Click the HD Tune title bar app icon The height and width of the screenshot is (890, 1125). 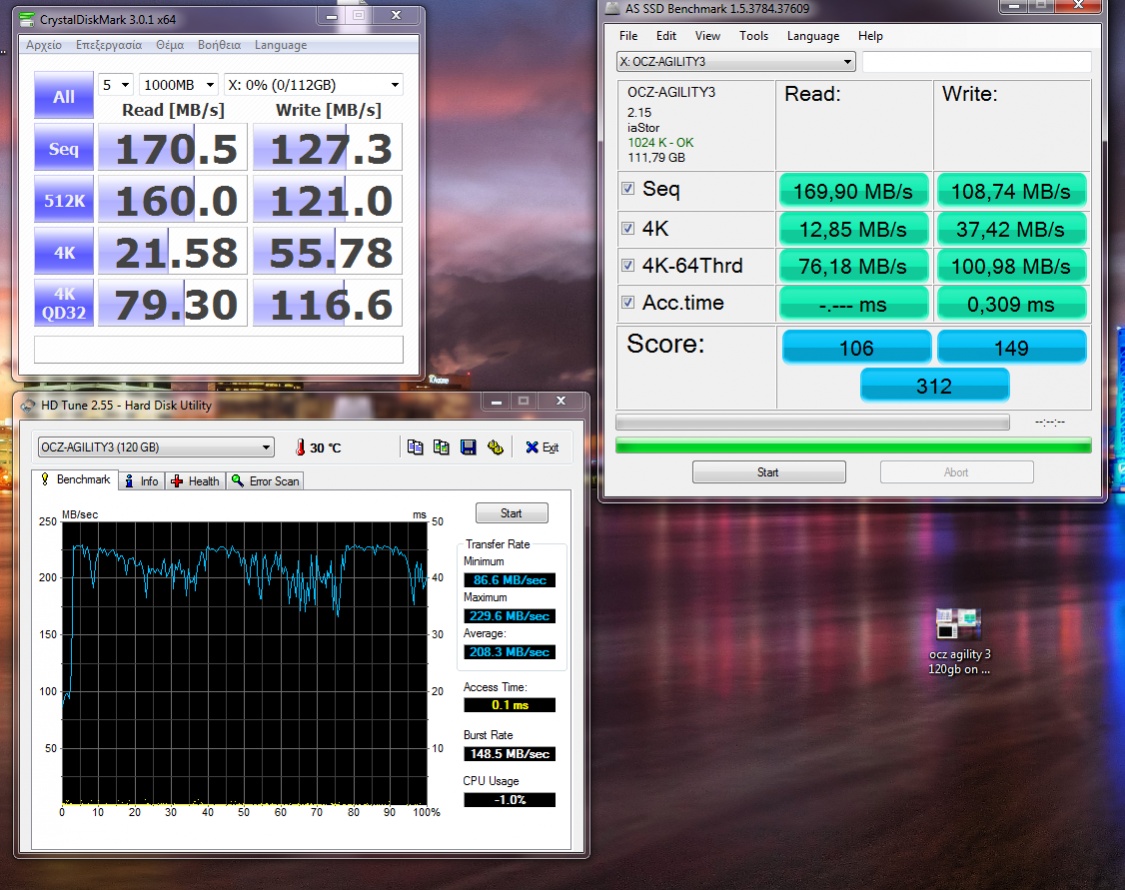coord(28,405)
